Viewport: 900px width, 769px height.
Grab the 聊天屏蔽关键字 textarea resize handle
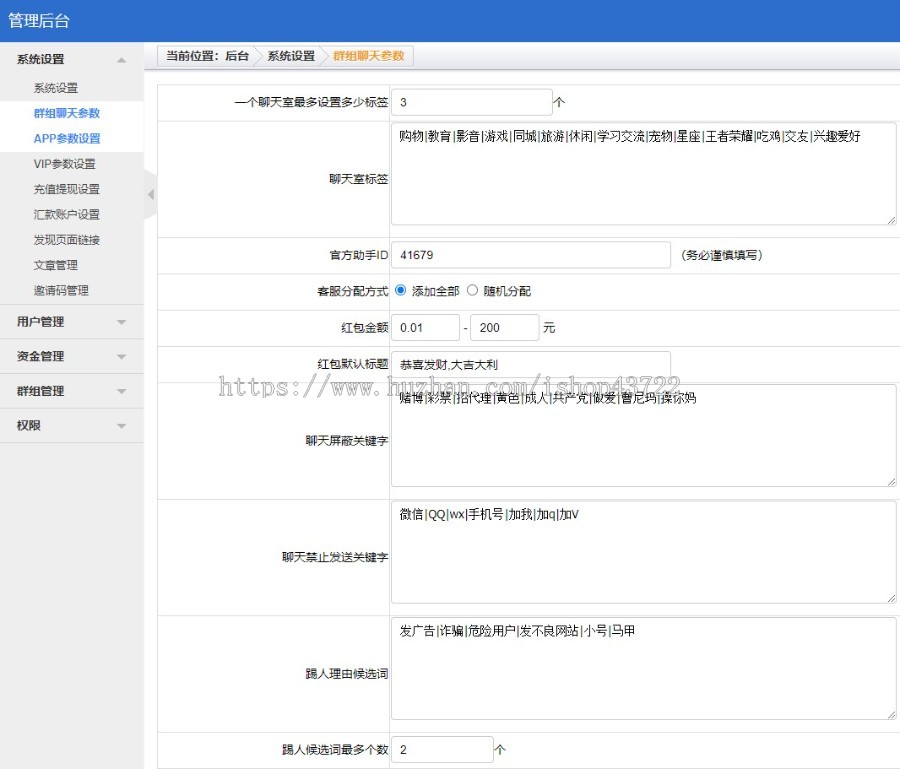tap(891, 483)
